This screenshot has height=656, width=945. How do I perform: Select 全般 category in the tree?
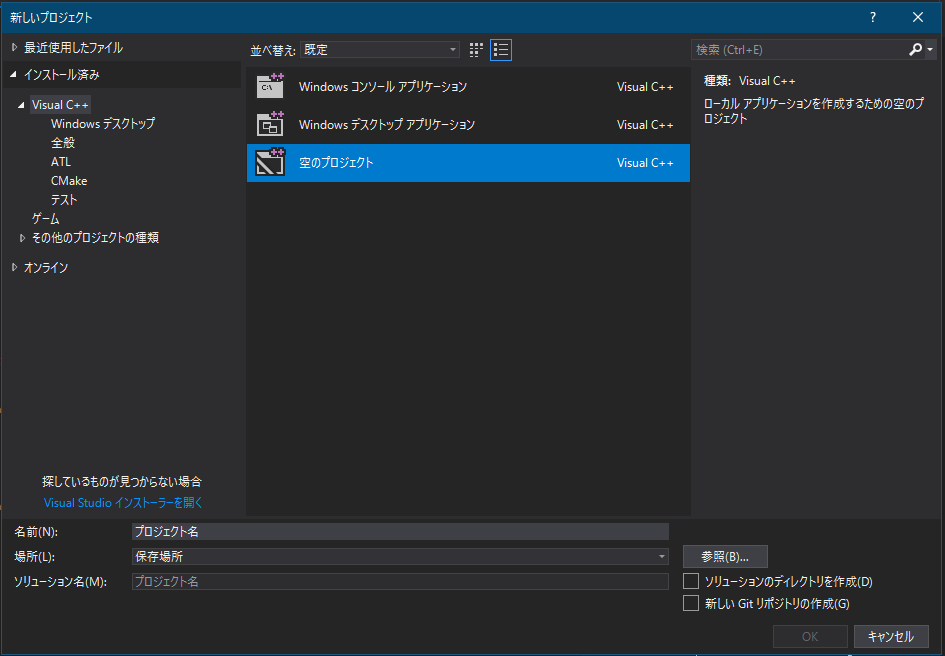tap(63, 143)
